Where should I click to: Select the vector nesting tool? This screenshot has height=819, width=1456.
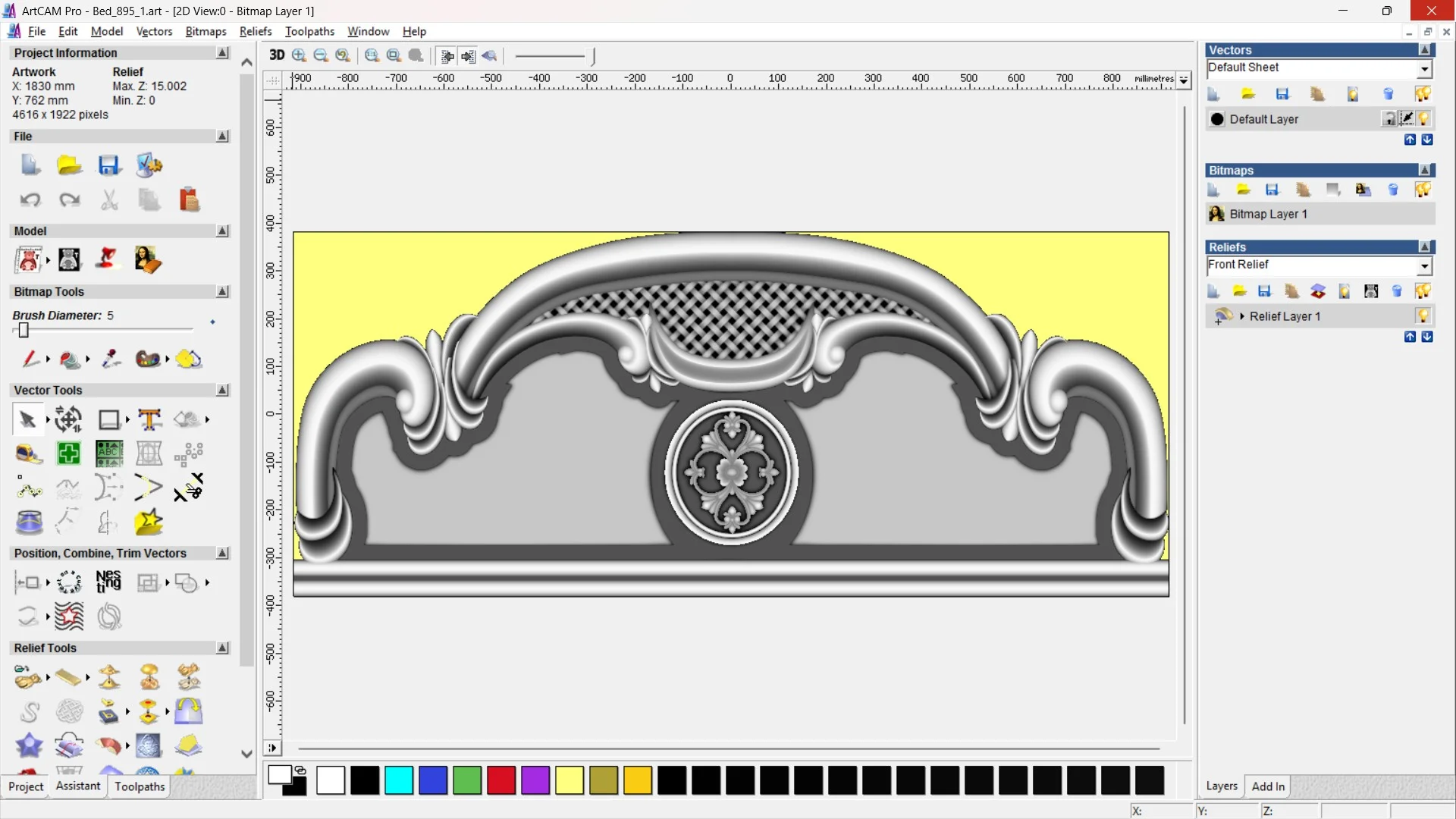(108, 582)
